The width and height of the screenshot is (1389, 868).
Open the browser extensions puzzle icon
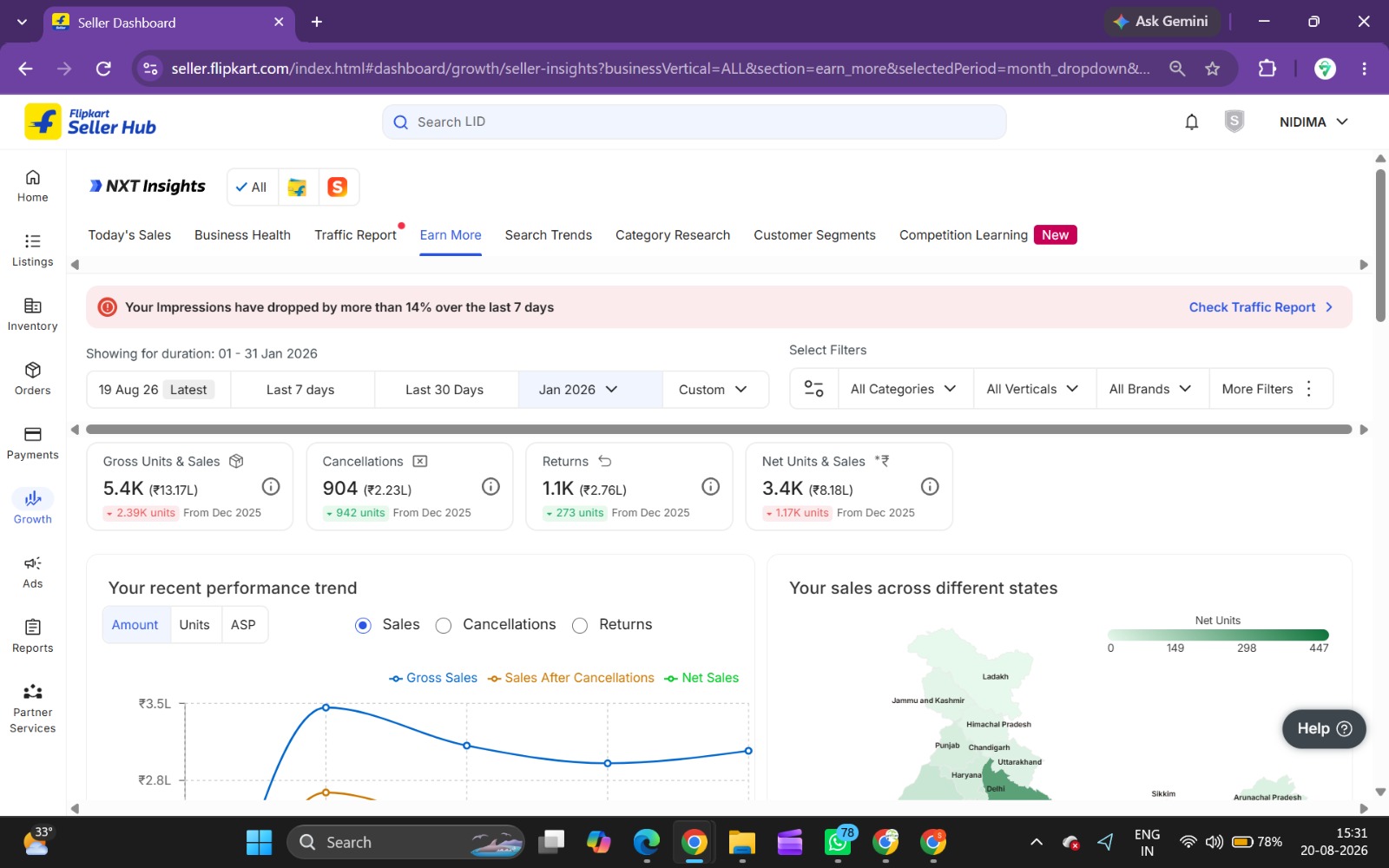click(x=1267, y=69)
